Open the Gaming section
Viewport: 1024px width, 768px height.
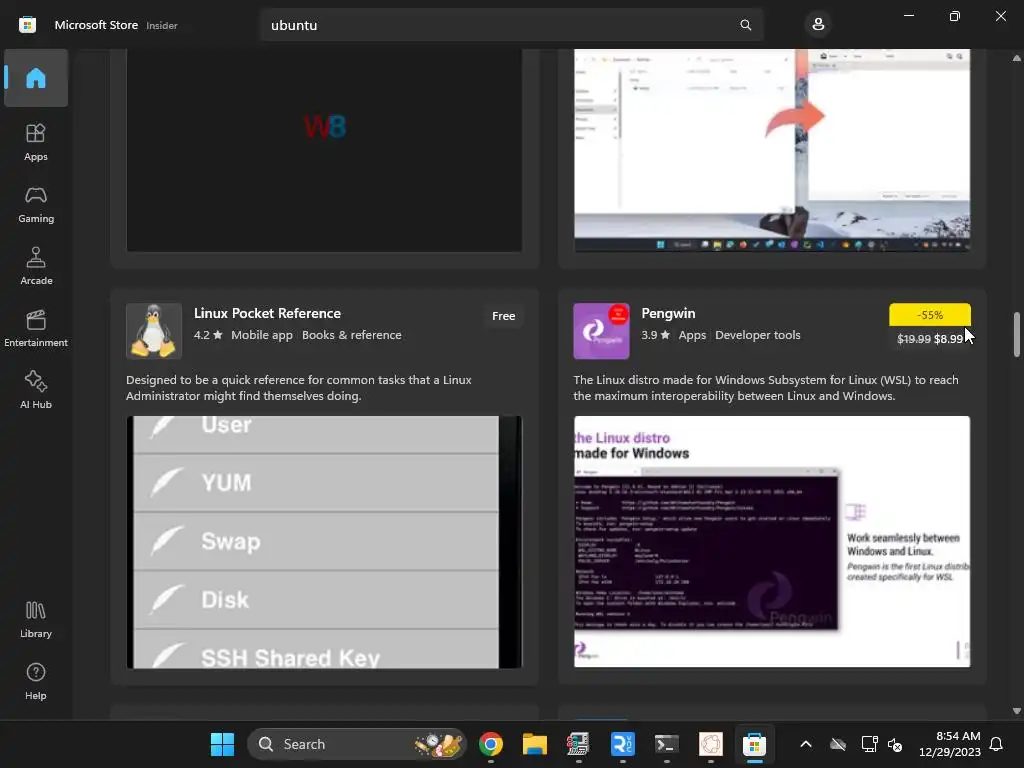pyautogui.click(x=36, y=204)
